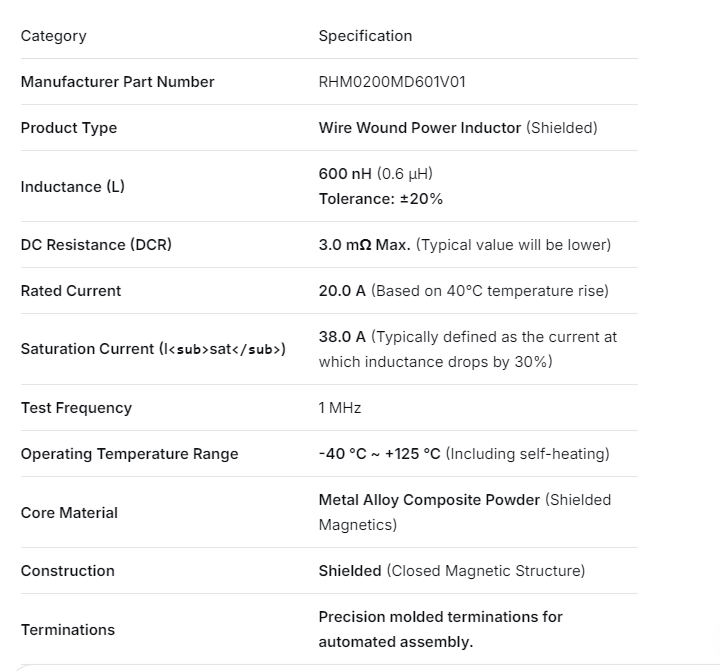Select the 3.0 mΩ Max. value
Viewport: 720px width, 671px height.
tap(364, 245)
